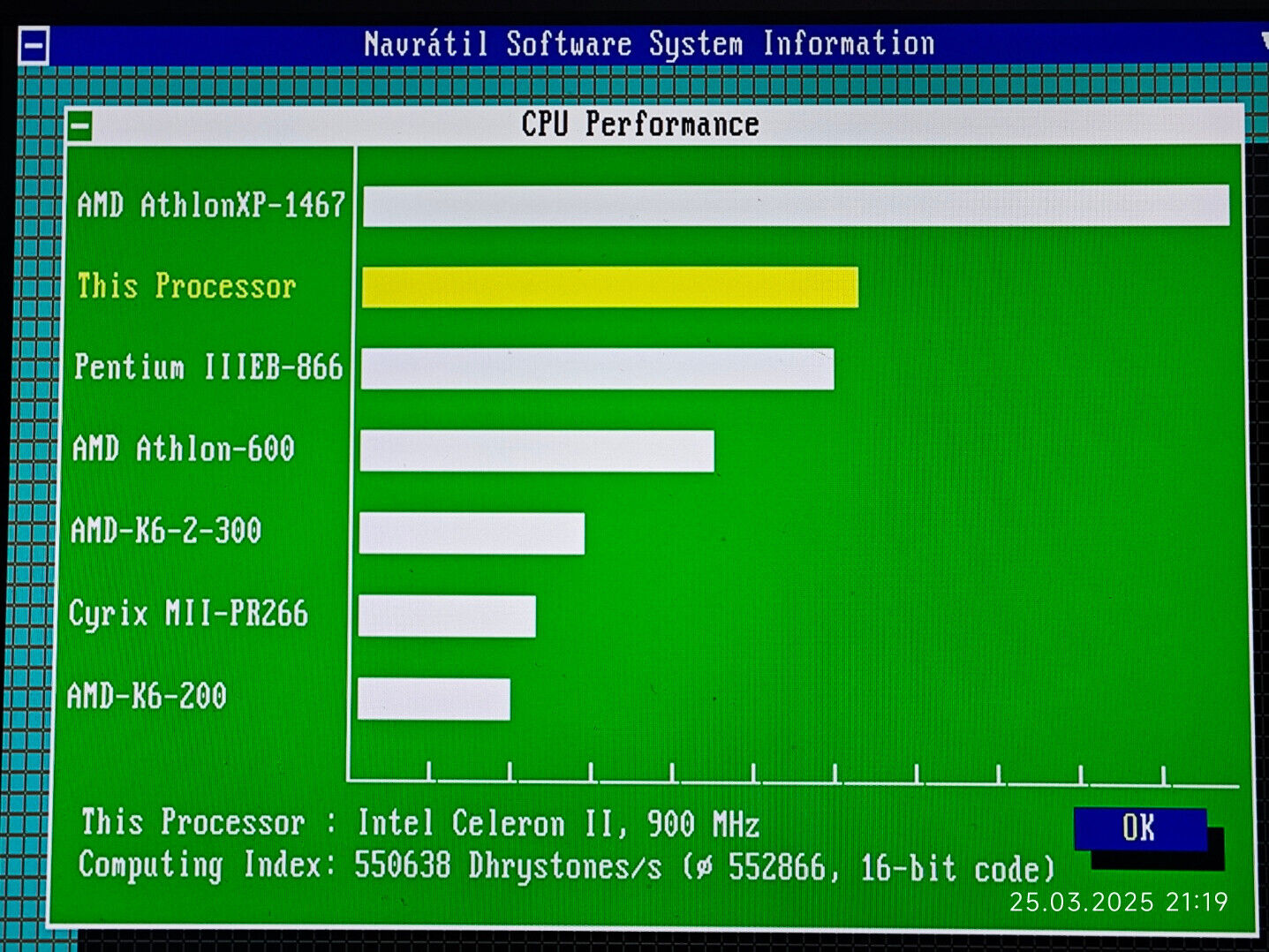Screen dimensions: 1269x952
Task: Click the '550638 Dhrystones/s' value
Action: point(508,866)
